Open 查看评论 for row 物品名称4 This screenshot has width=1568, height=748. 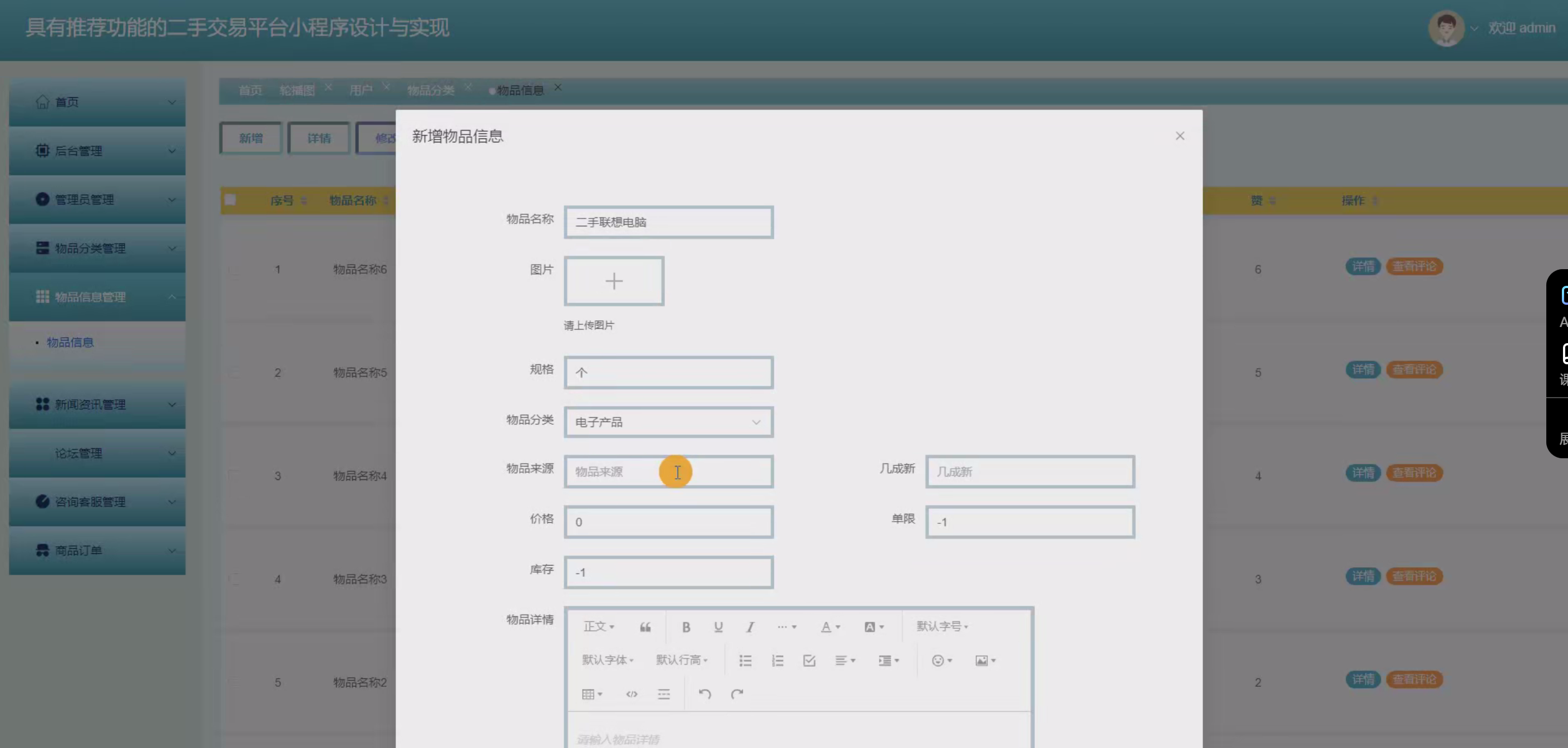coord(1414,473)
